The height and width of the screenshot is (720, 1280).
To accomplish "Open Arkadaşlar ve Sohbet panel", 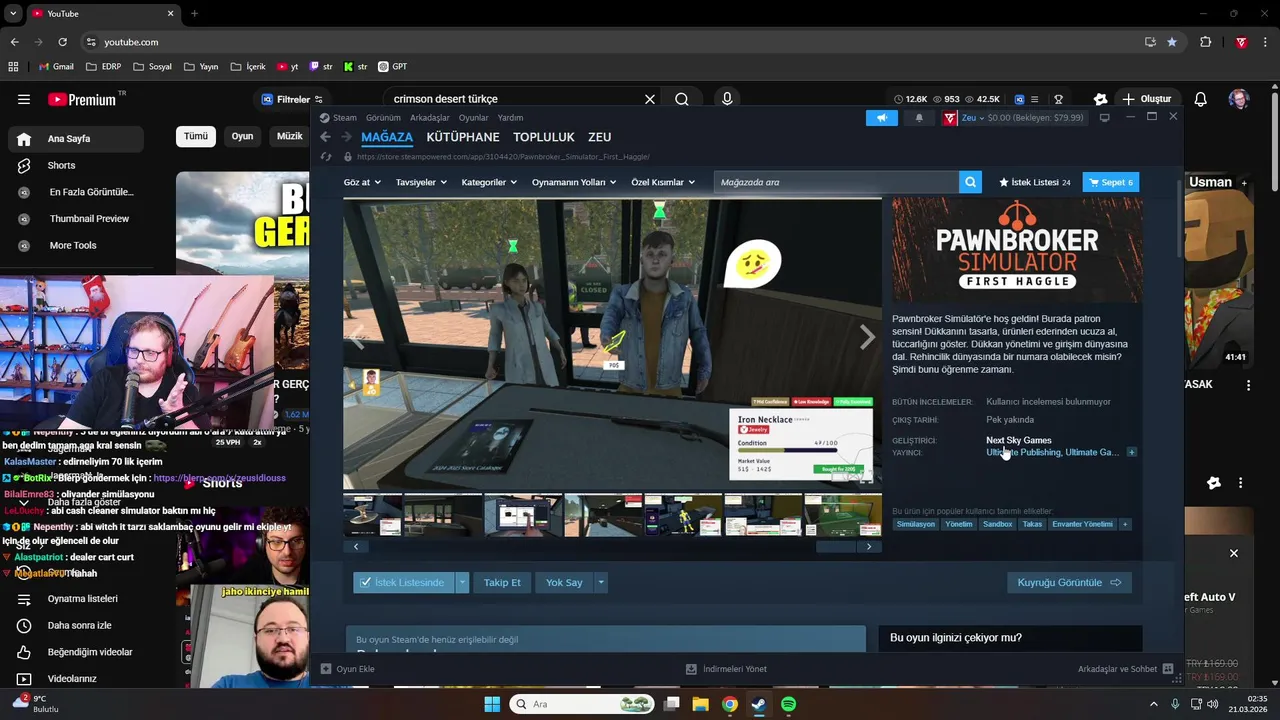I will pos(1125,669).
